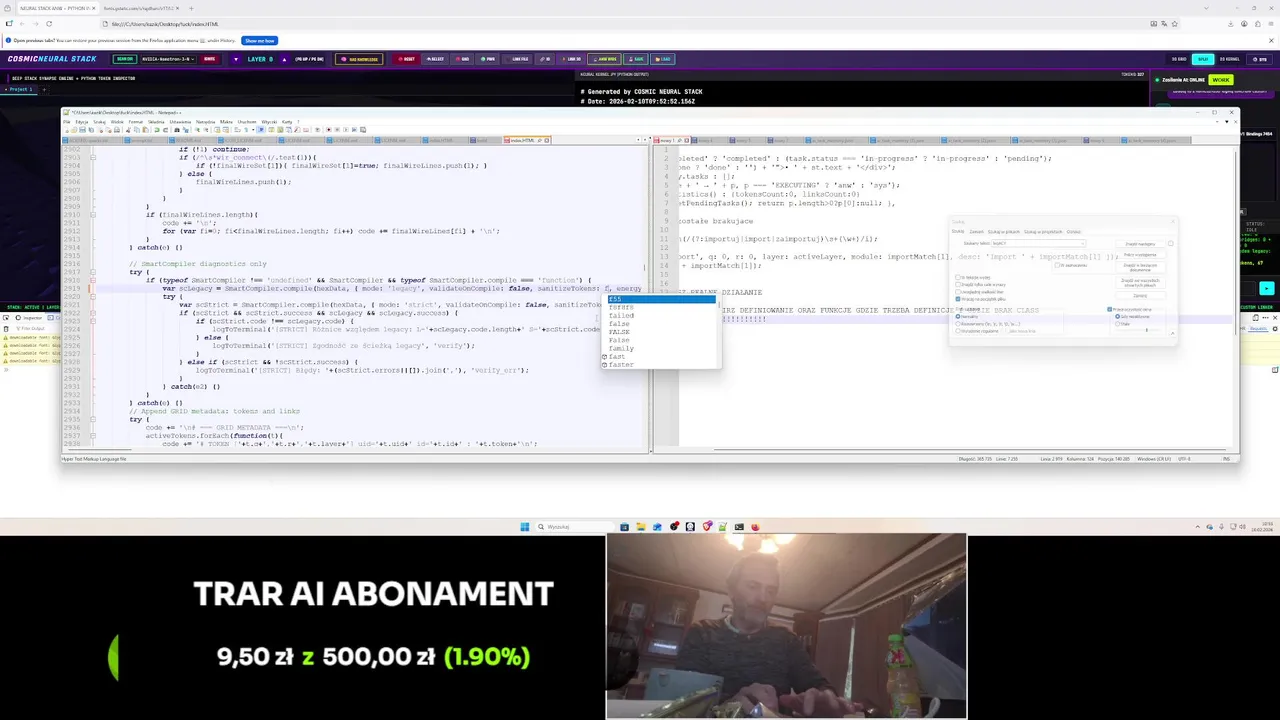Toggle 'W zaznaczeniu' checkbox in Find dialog

pyautogui.click(x=1057, y=265)
